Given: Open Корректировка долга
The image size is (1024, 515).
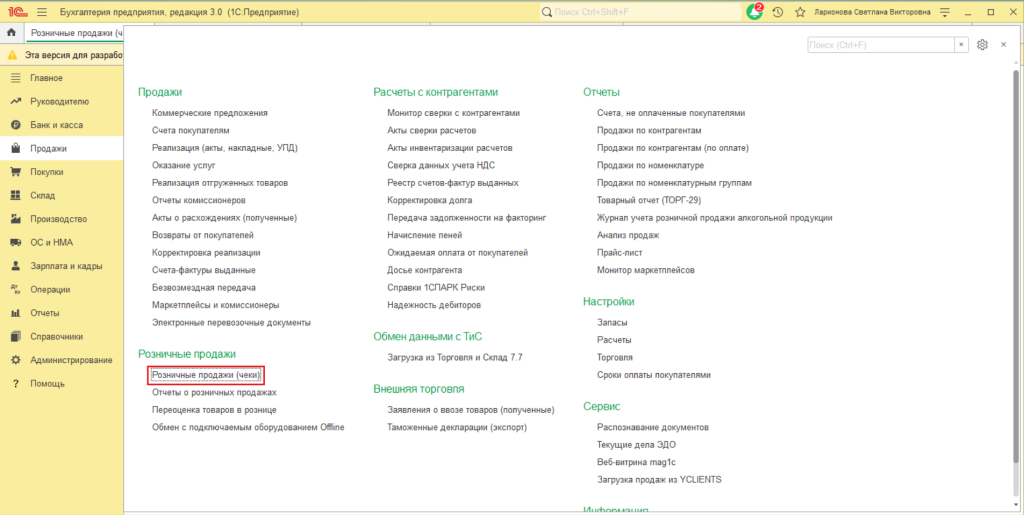Looking at the screenshot, I should (430, 200).
